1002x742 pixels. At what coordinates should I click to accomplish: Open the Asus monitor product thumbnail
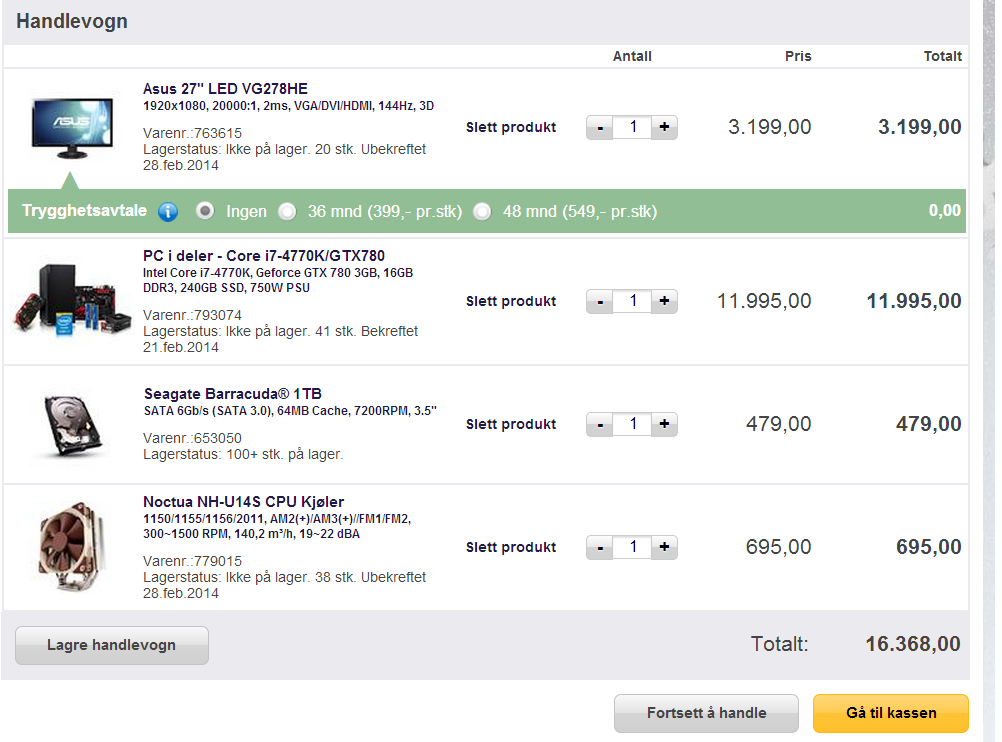(x=72, y=127)
